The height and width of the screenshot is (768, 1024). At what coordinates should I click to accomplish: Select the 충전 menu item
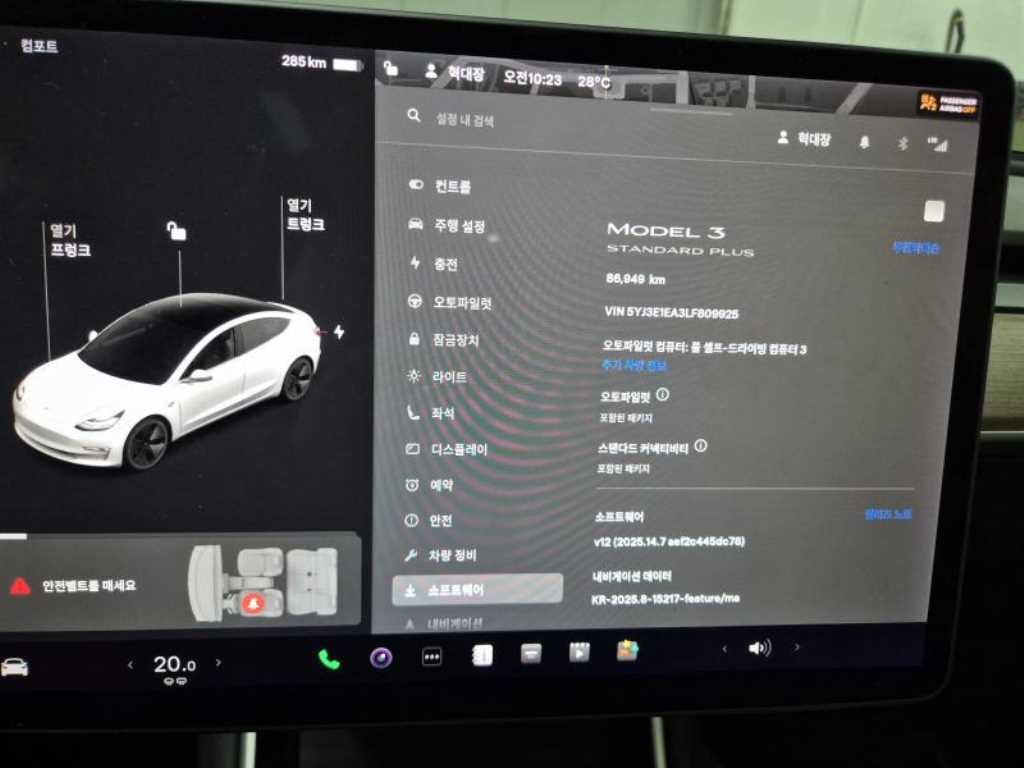coord(433,263)
